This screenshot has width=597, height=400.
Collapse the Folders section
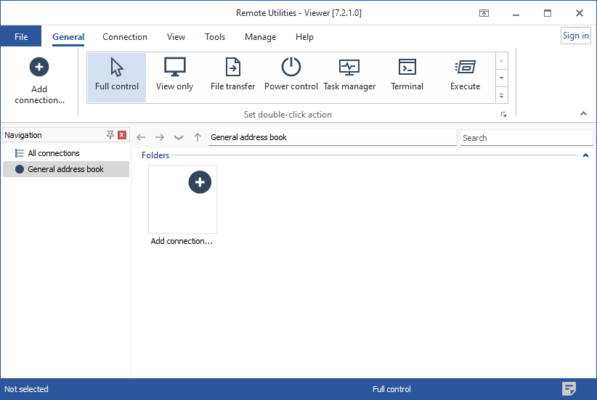(585, 155)
